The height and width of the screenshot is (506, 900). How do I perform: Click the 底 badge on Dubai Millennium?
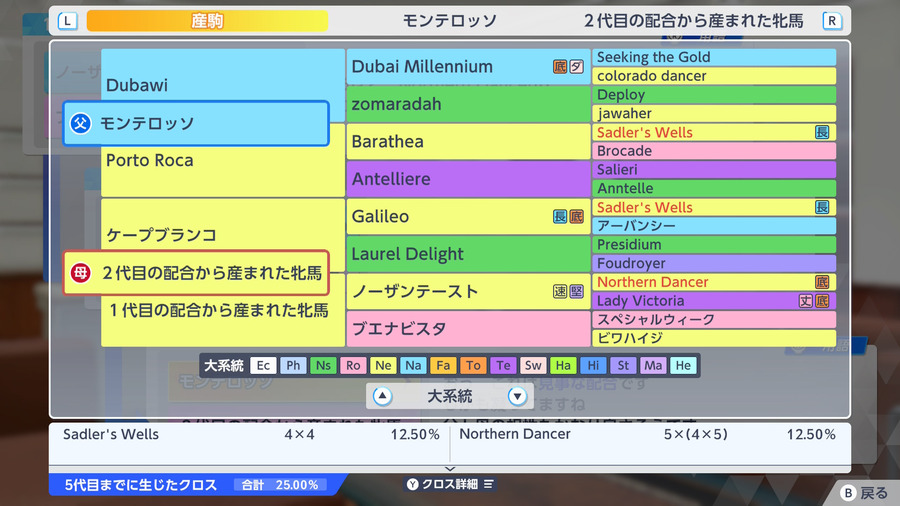coord(560,67)
